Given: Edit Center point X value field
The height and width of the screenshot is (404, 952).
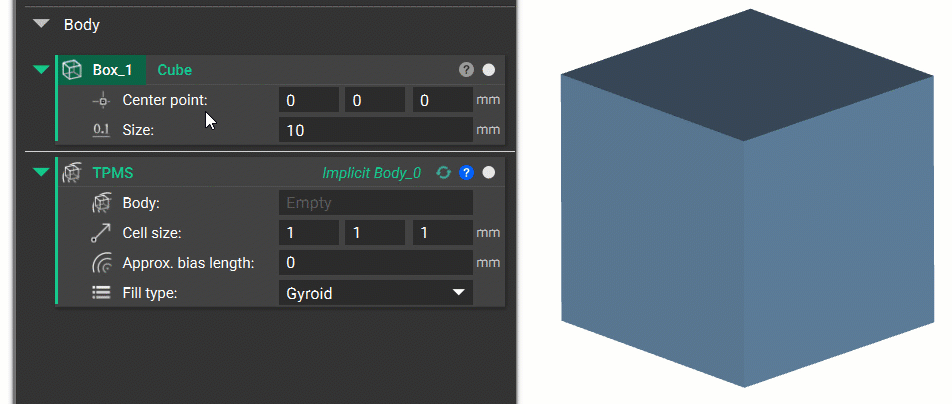Looking at the screenshot, I should (x=309, y=100).
